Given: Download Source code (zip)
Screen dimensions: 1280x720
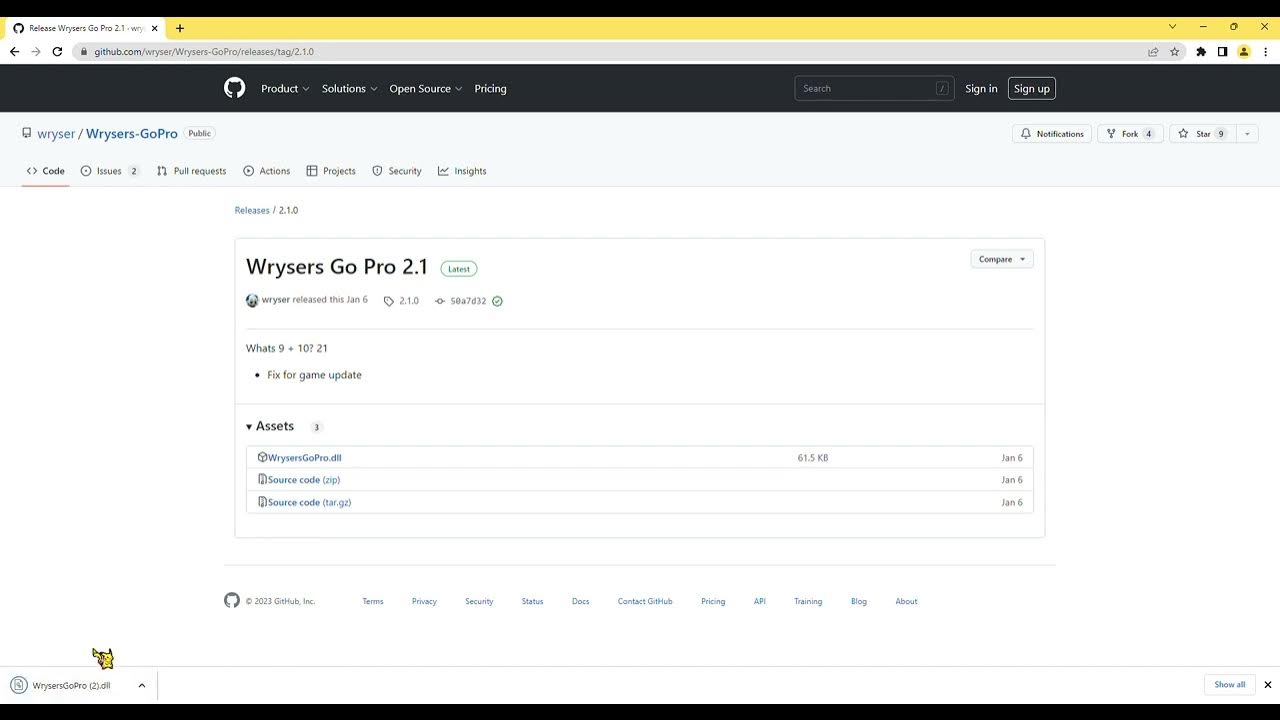Looking at the screenshot, I should 304,479.
